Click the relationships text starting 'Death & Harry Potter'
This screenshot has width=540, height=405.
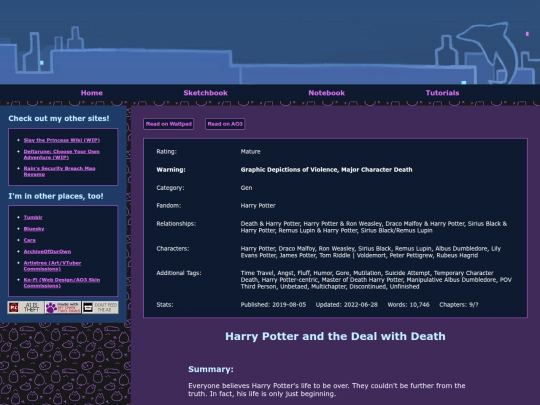[374, 227]
